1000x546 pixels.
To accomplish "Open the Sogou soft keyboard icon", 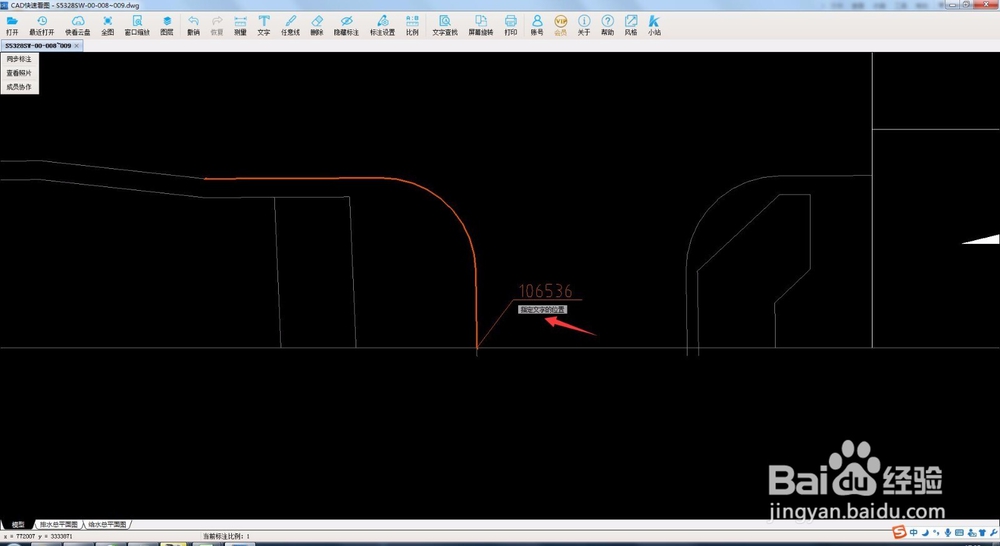I will [x=960, y=533].
